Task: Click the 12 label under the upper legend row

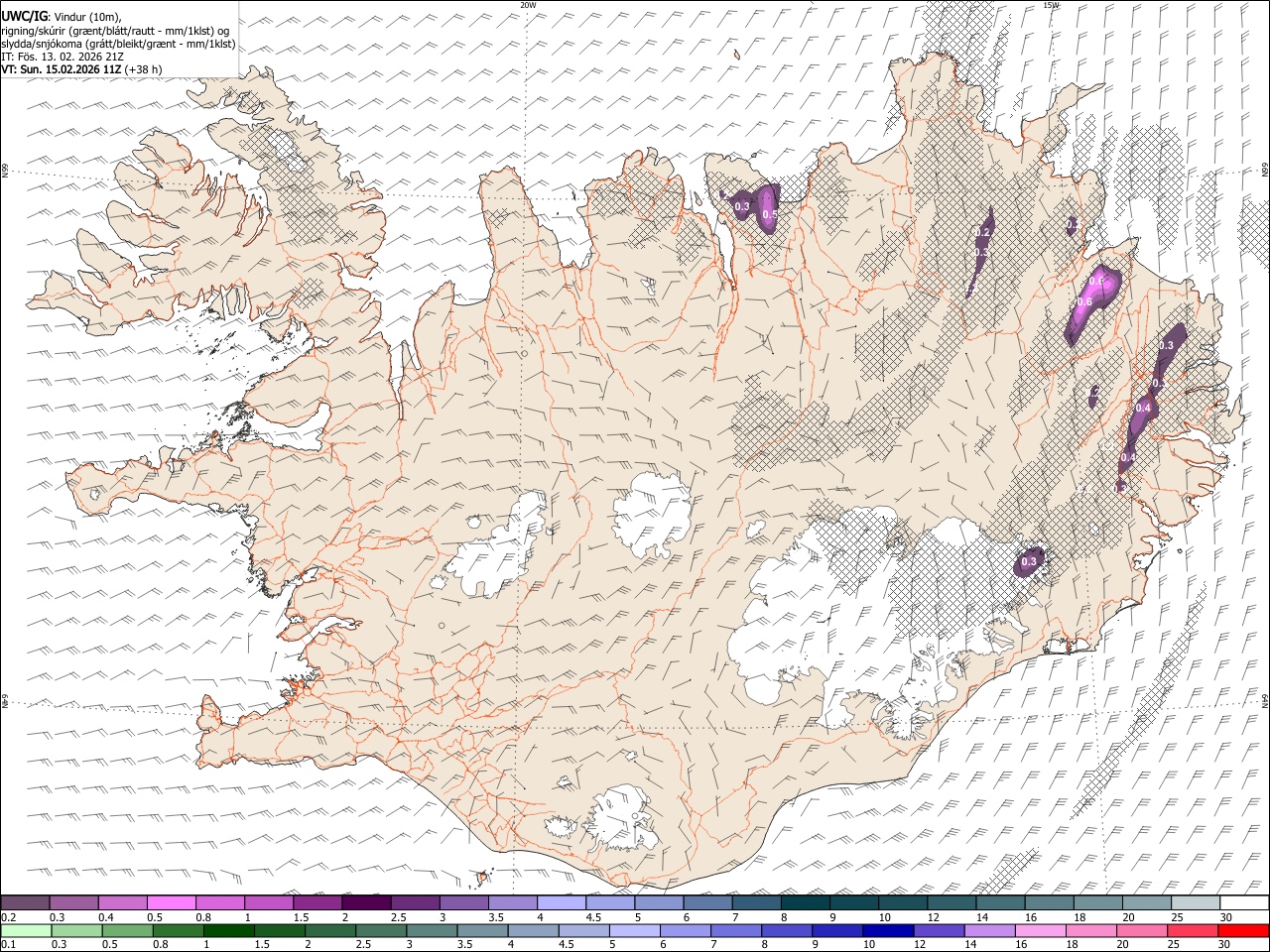Action: (x=934, y=918)
